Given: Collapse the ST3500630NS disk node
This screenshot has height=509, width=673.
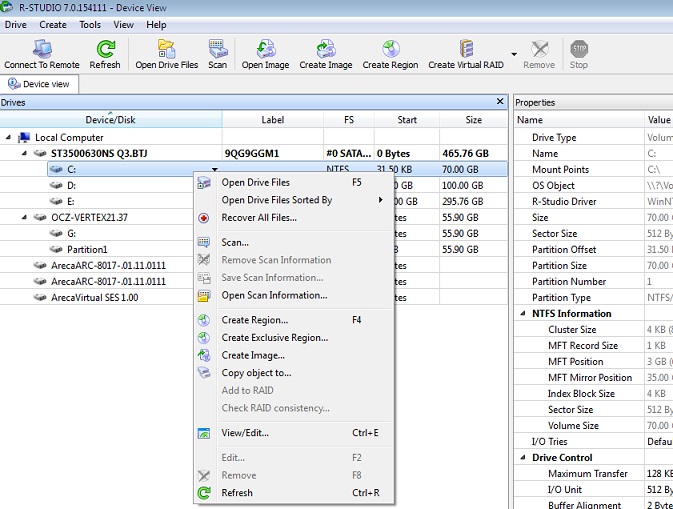Looking at the screenshot, I should click(x=24, y=154).
